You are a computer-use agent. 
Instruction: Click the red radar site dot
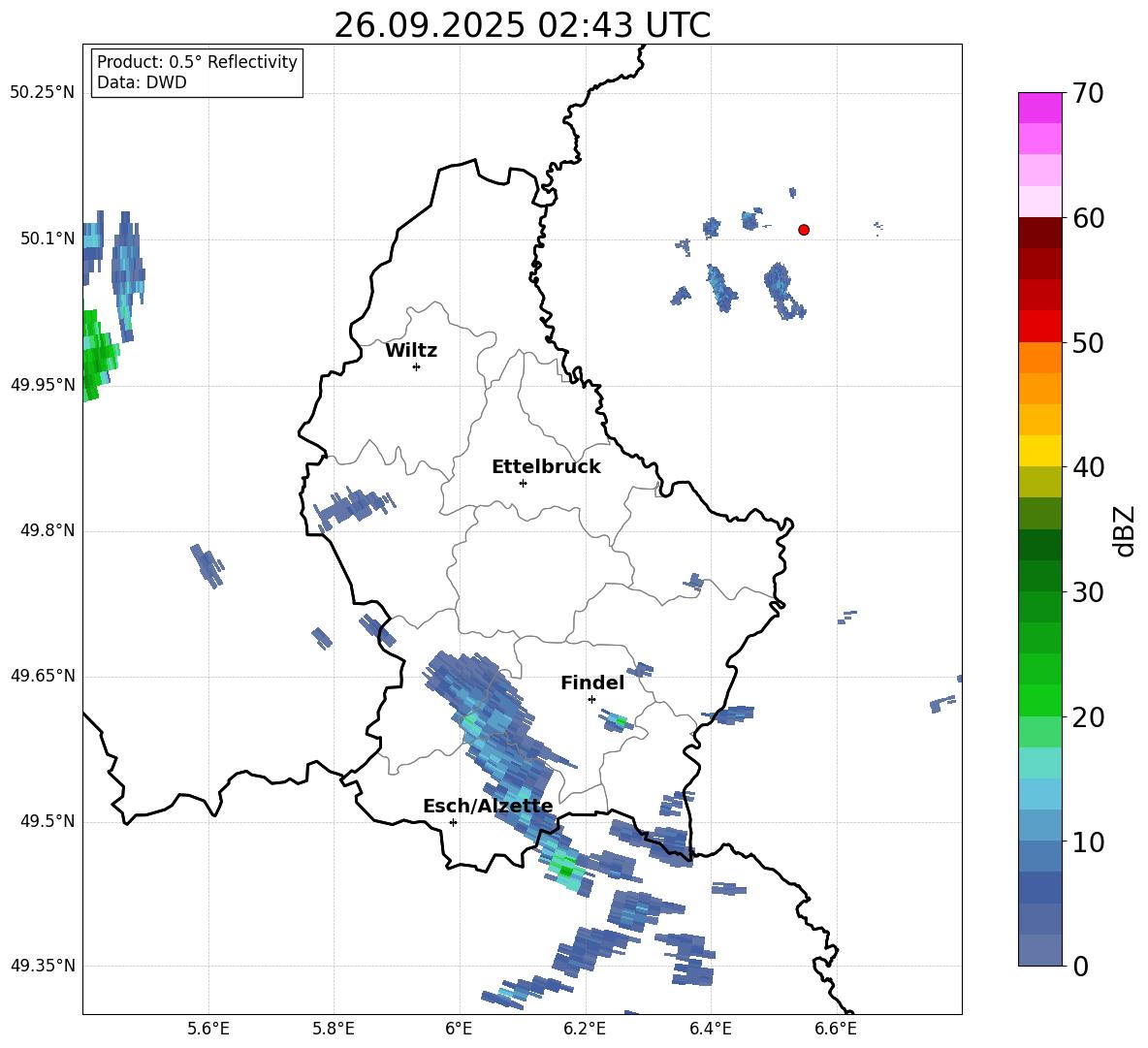click(803, 230)
